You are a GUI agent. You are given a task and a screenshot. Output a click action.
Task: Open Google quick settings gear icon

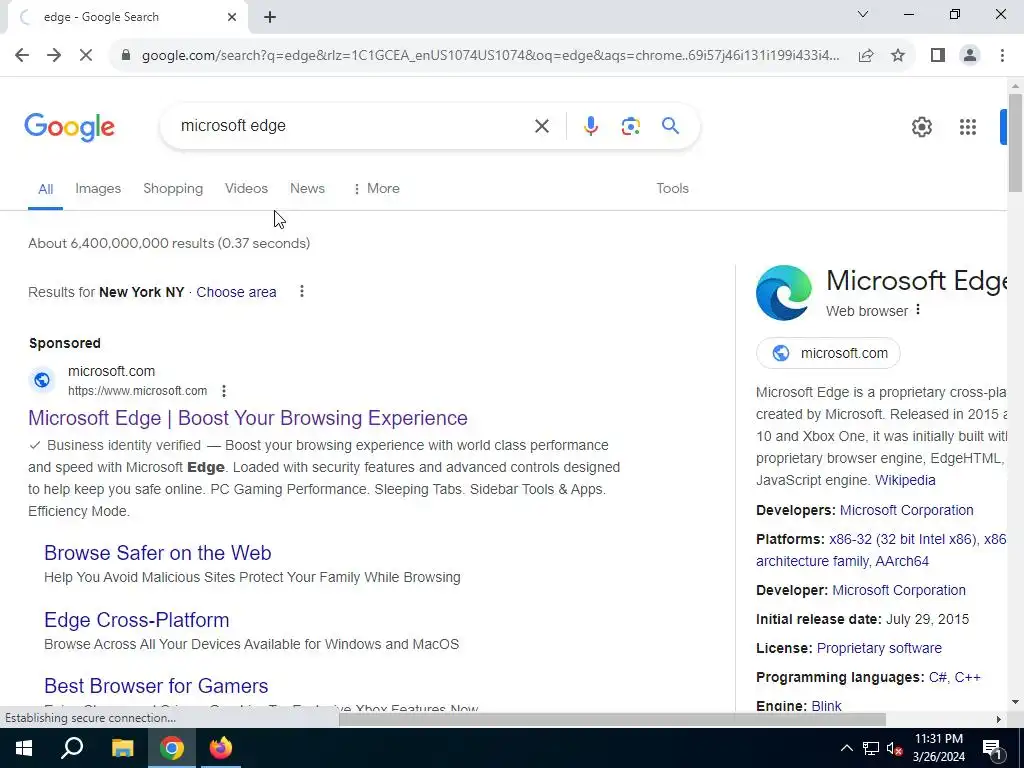(921, 127)
